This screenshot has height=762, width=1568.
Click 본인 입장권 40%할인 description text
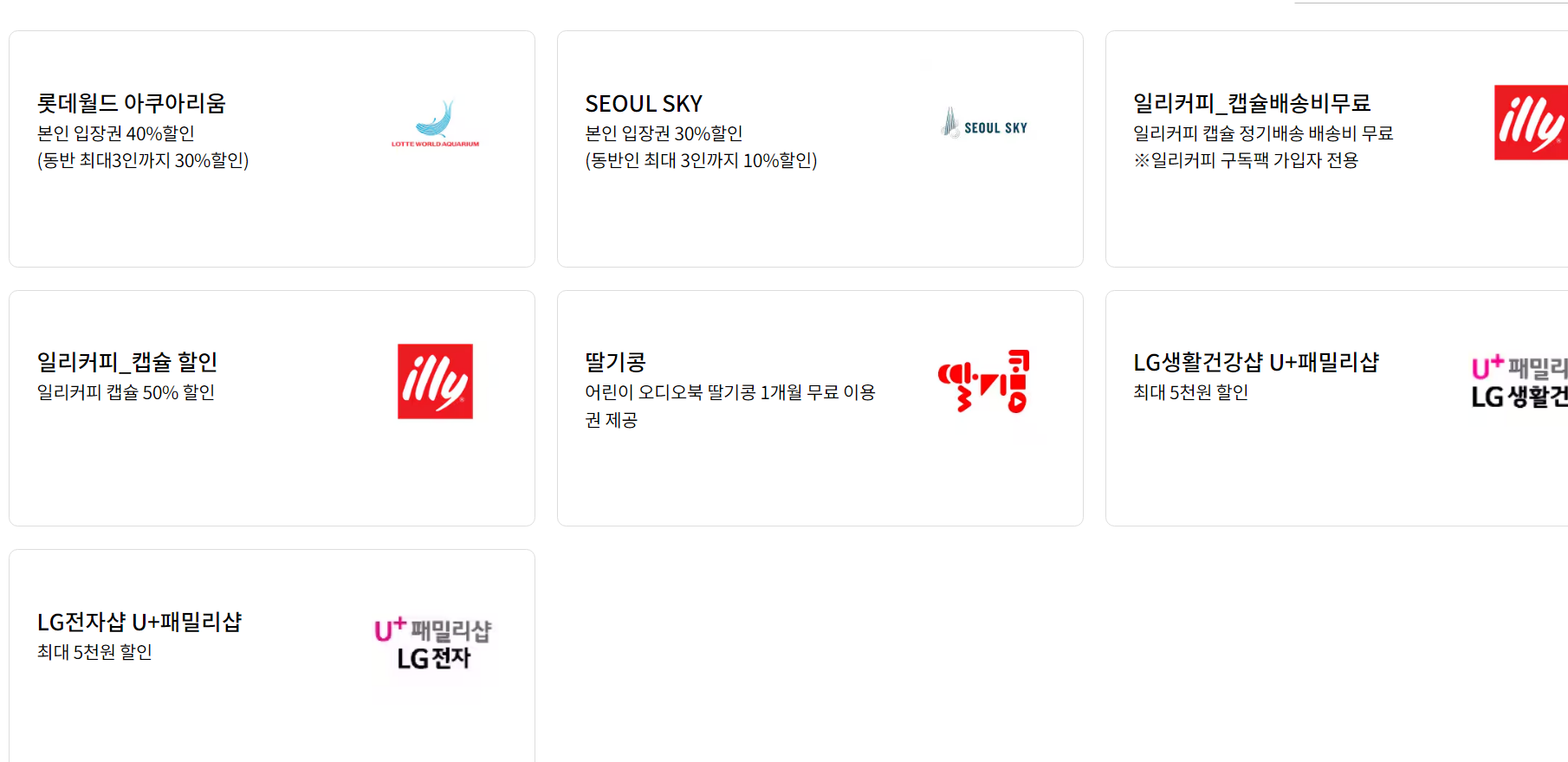click(x=115, y=133)
